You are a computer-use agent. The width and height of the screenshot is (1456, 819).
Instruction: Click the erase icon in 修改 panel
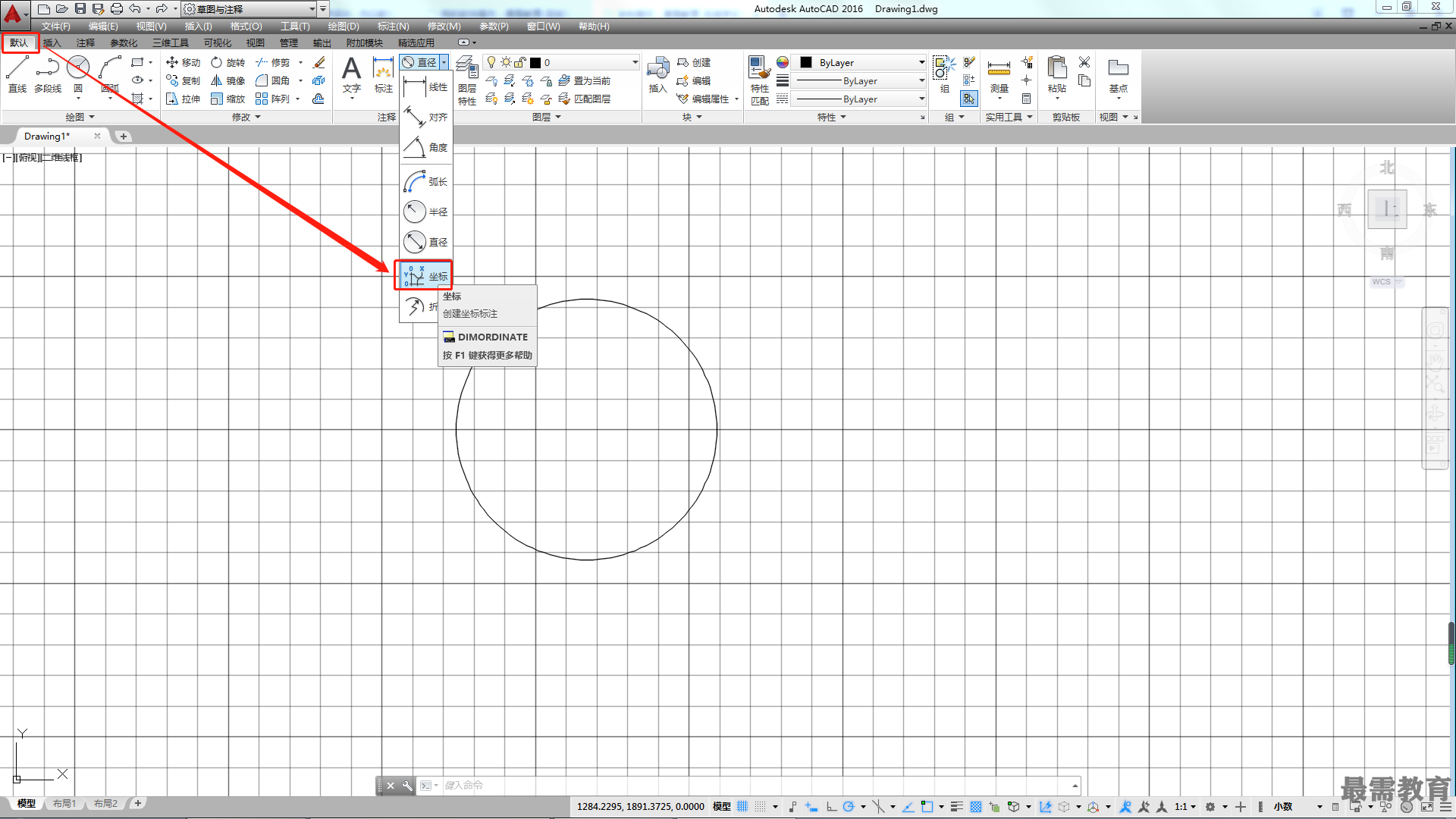[319, 62]
